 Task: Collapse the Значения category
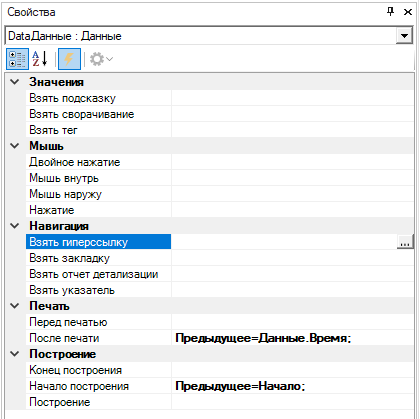pos(15,82)
